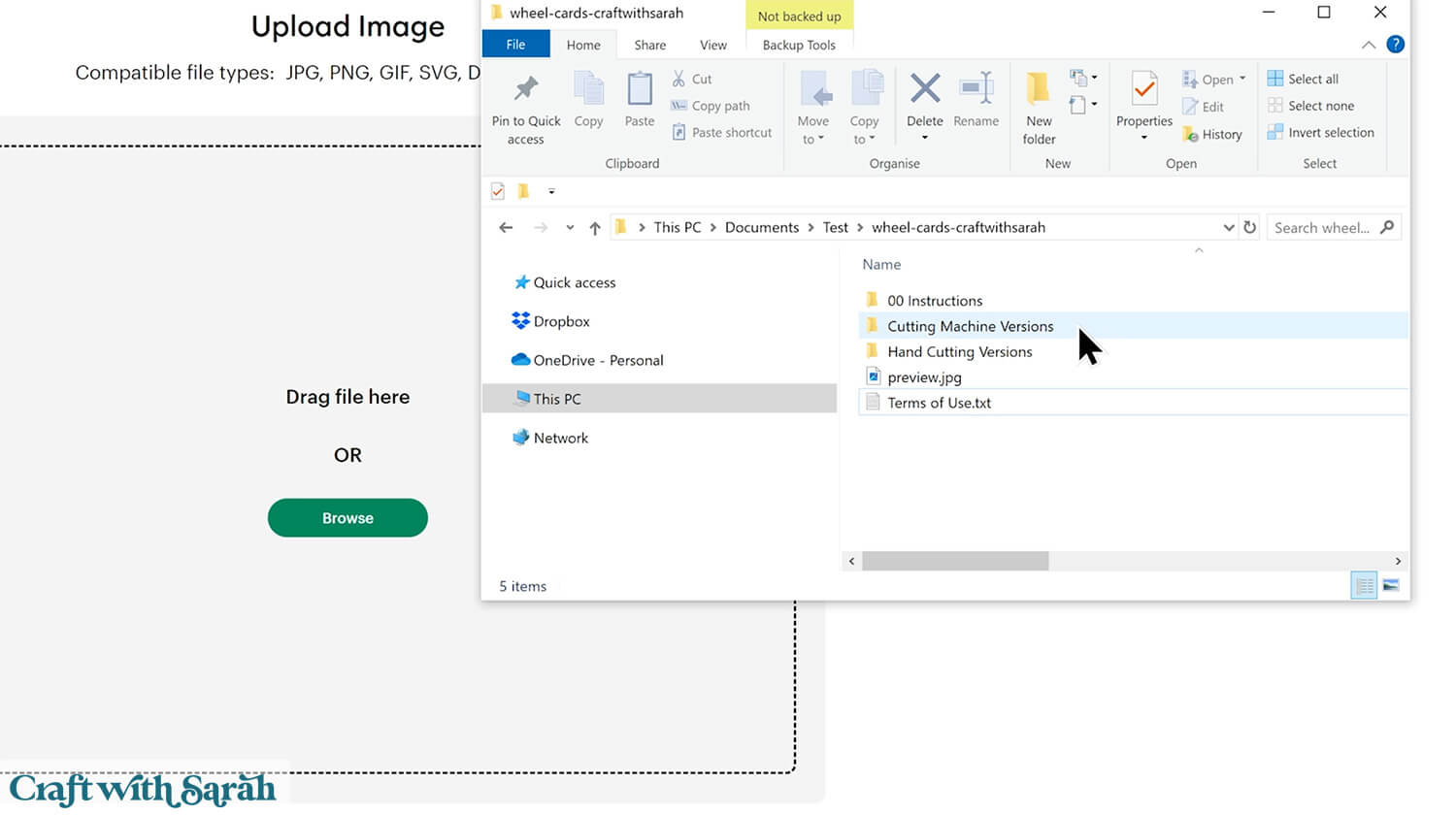
Task: Open Properties from the ribbon
Action: coord(1143,89)
